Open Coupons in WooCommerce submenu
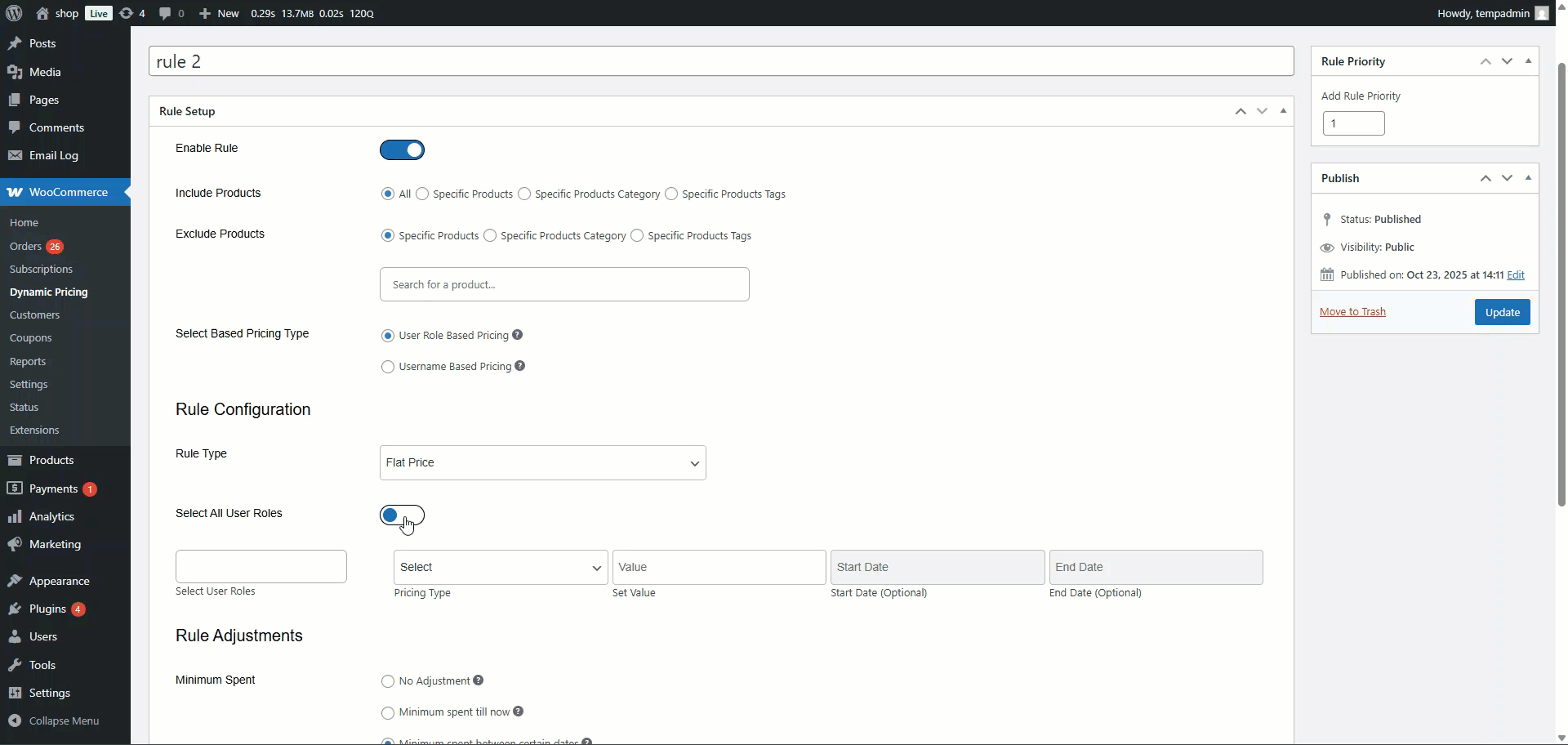 point(31,337)
